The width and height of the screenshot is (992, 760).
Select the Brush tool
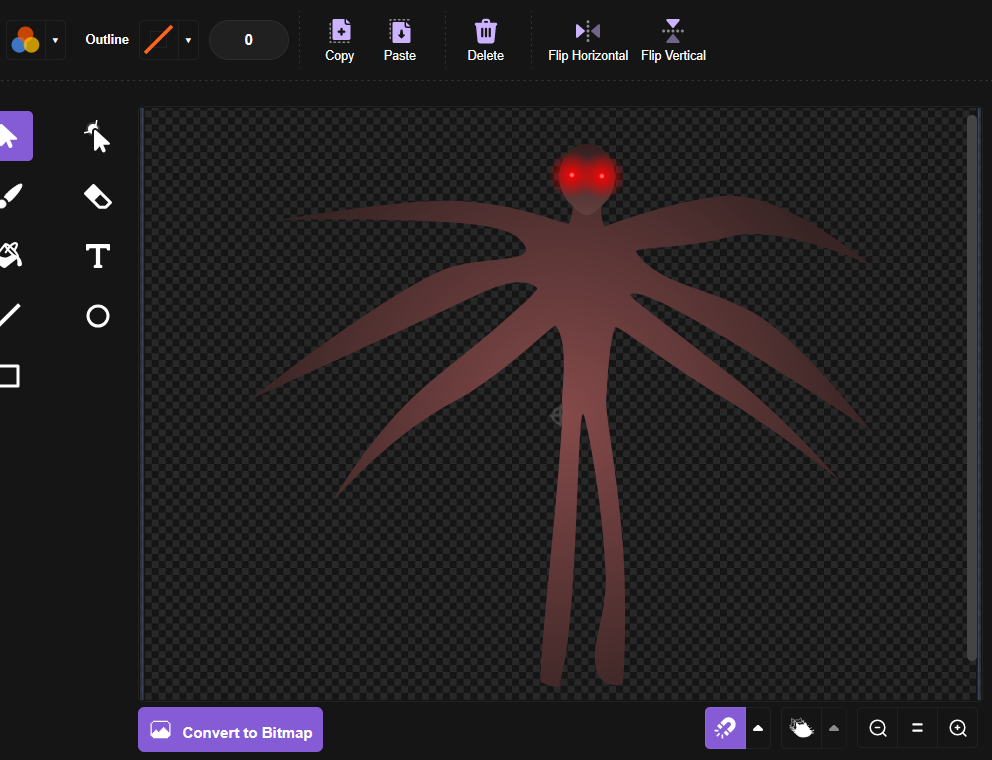(11, 196)
